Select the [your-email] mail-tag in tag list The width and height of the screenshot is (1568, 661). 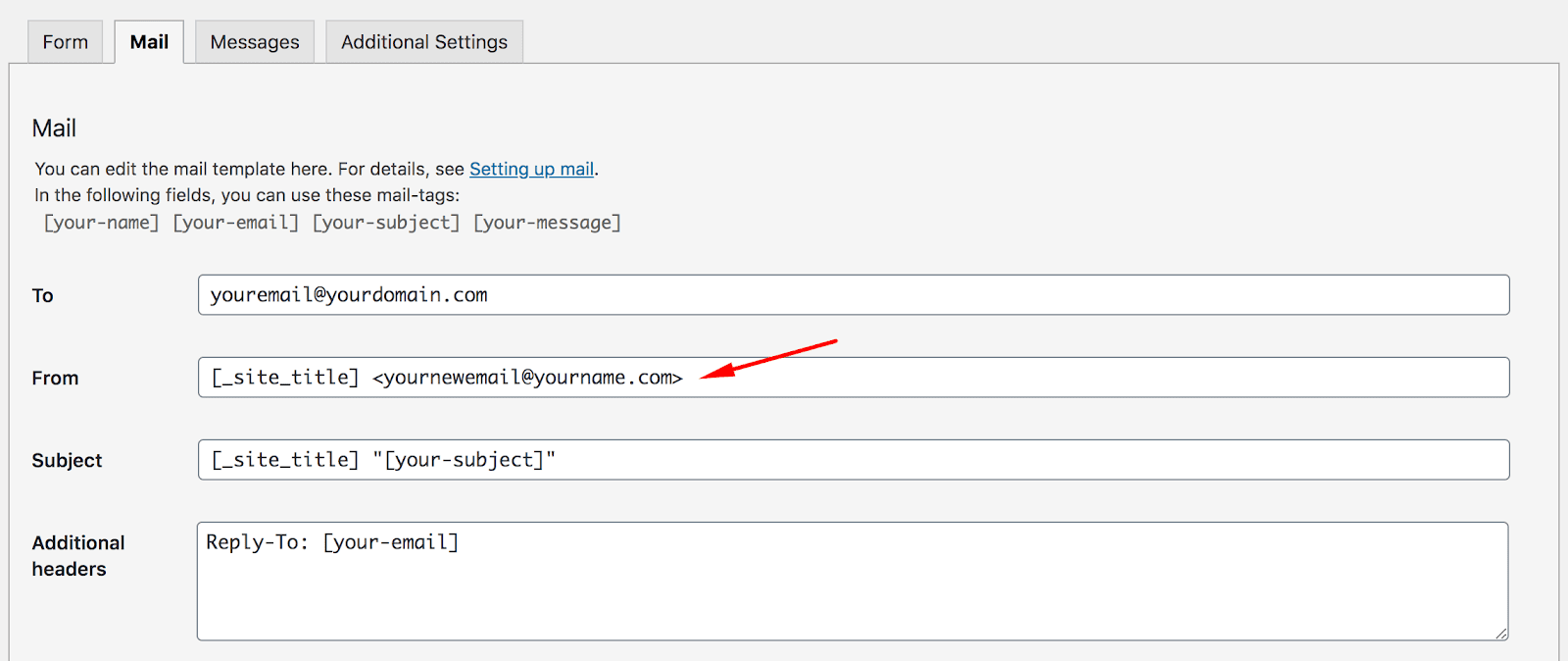(236, 223)
